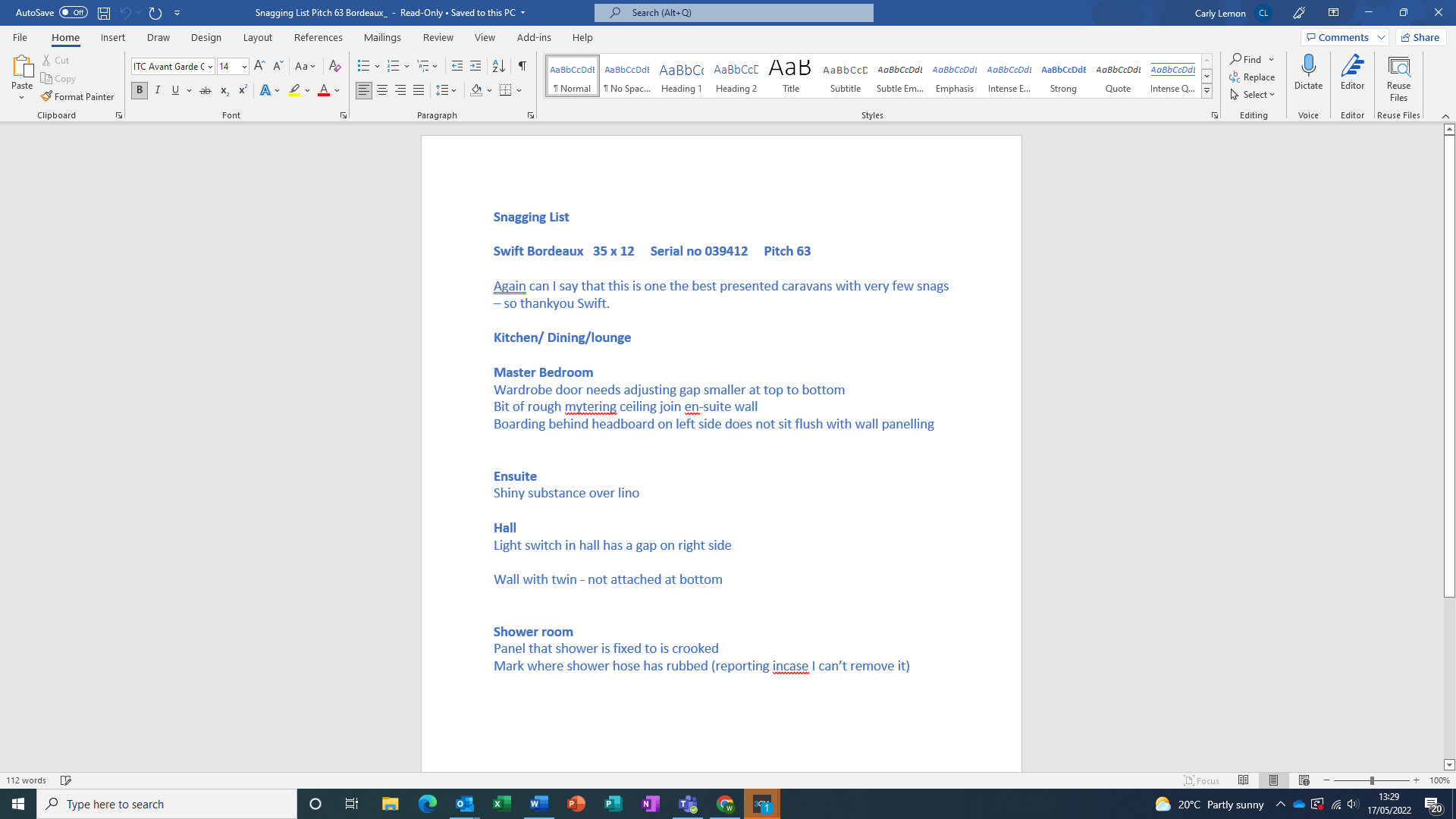Click Clear All Formatting icon
The image size is (1456, 819).
point(334,66)
